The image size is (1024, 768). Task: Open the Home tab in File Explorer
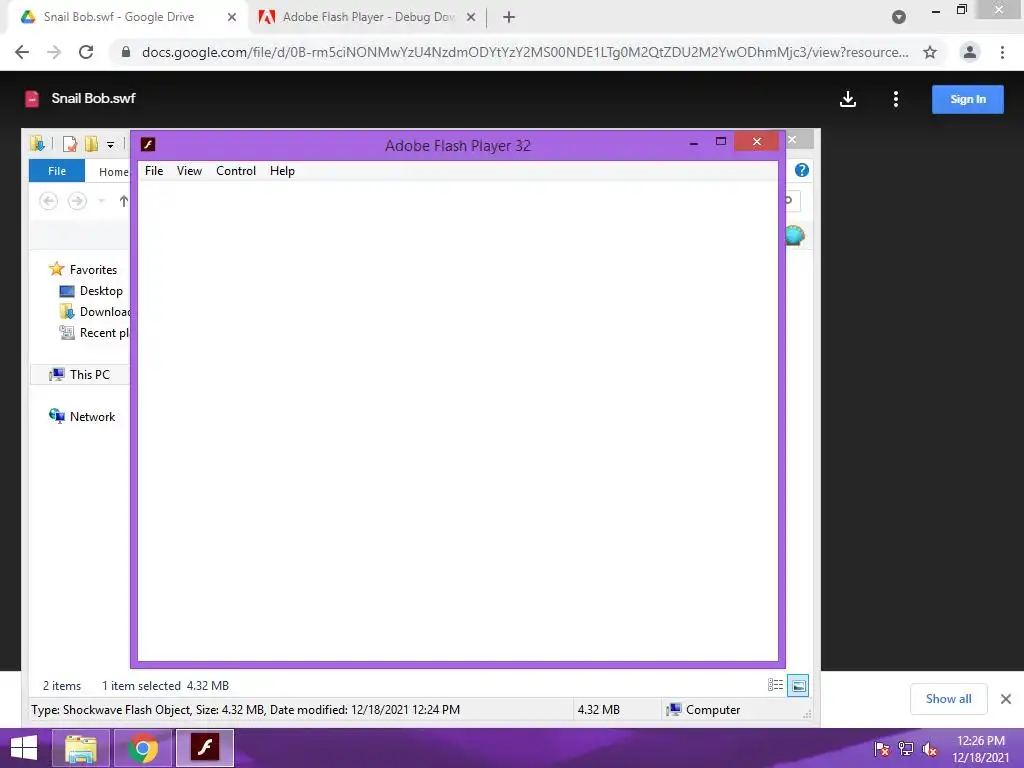click(x=113, y=172)
